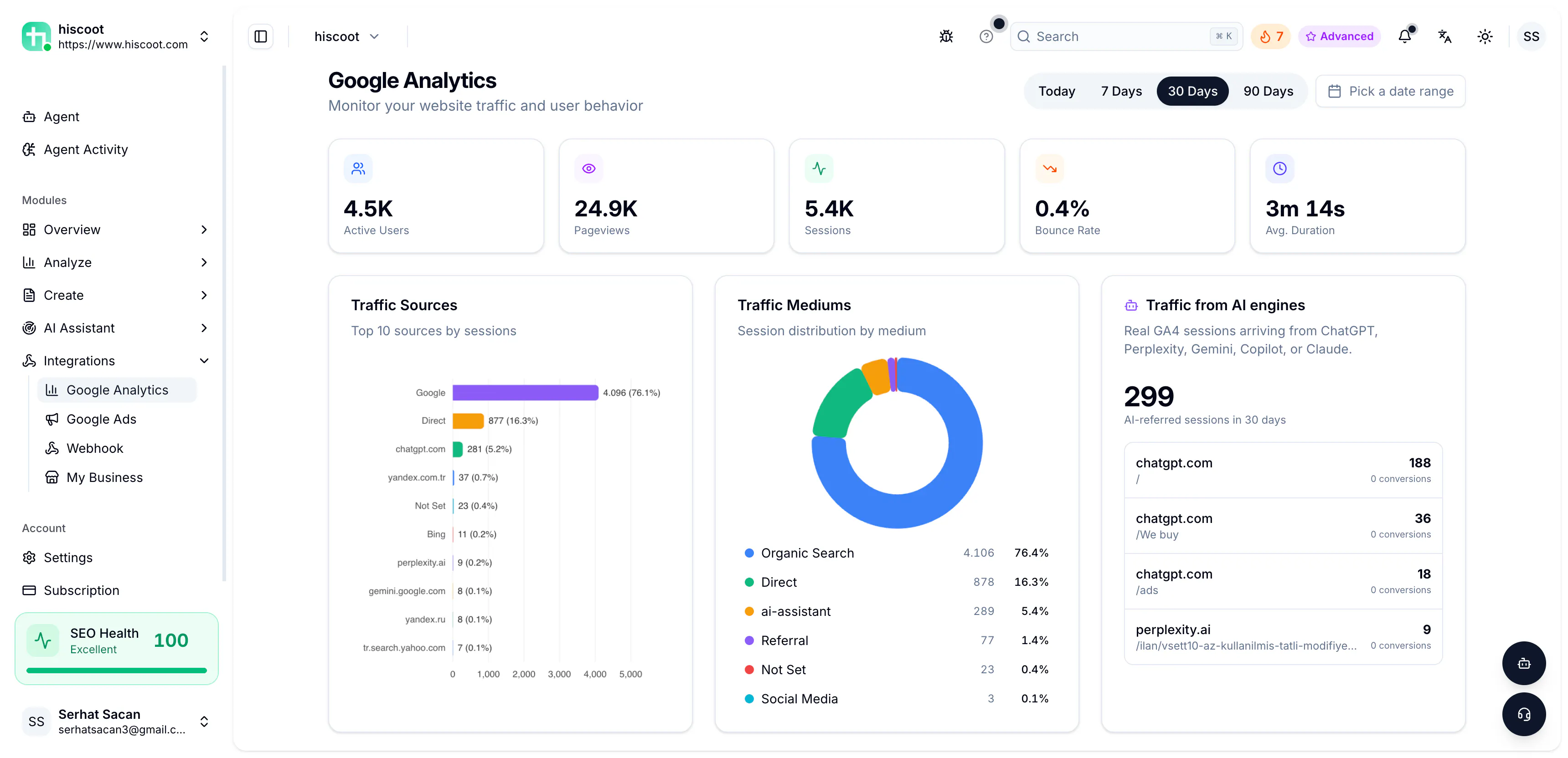
Task: Expand the Create module
Action: (x=116, y=295)
